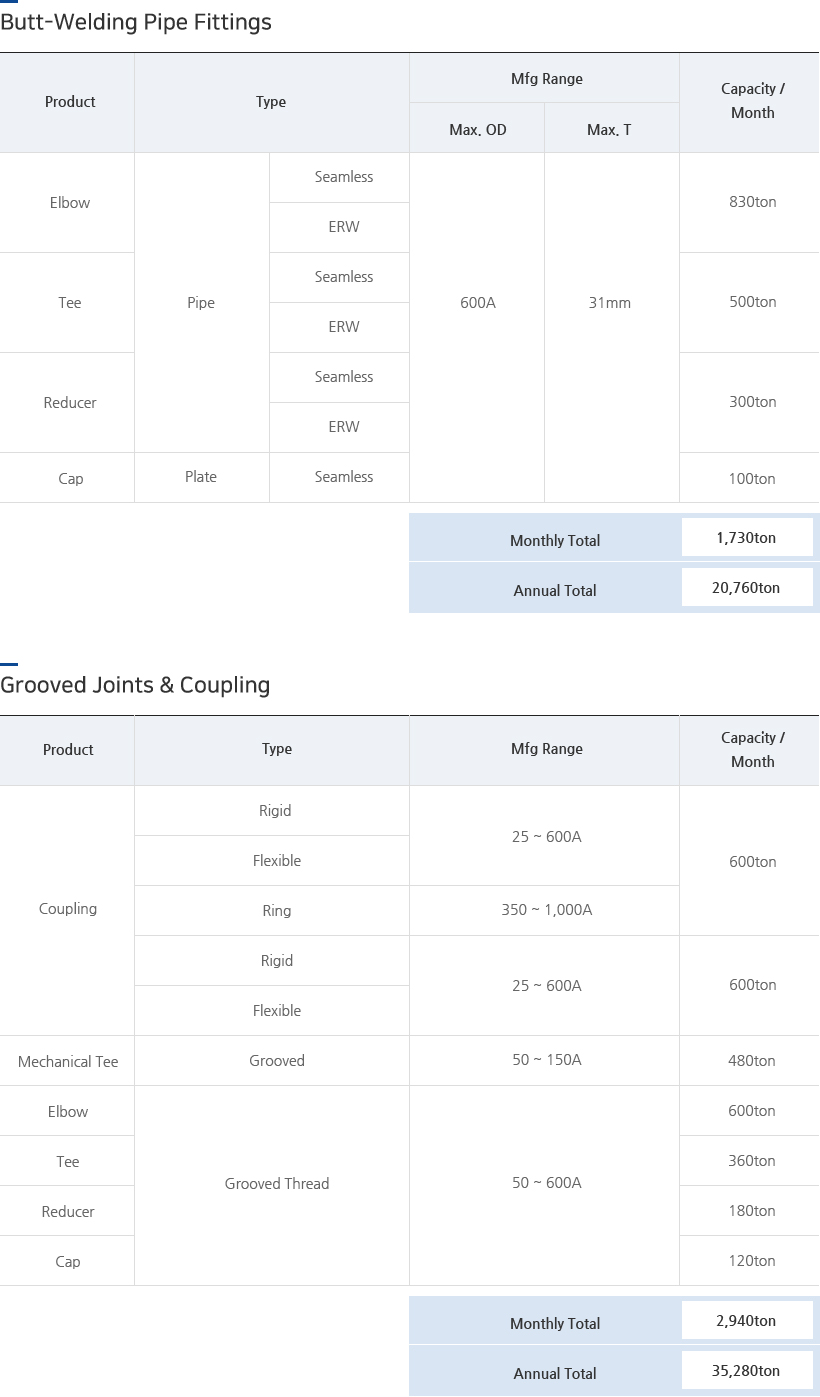The width and height of the screenshot is (820, 1397).
Task: Select the 600A max OD cell
Action: click(x=477, y=303)
